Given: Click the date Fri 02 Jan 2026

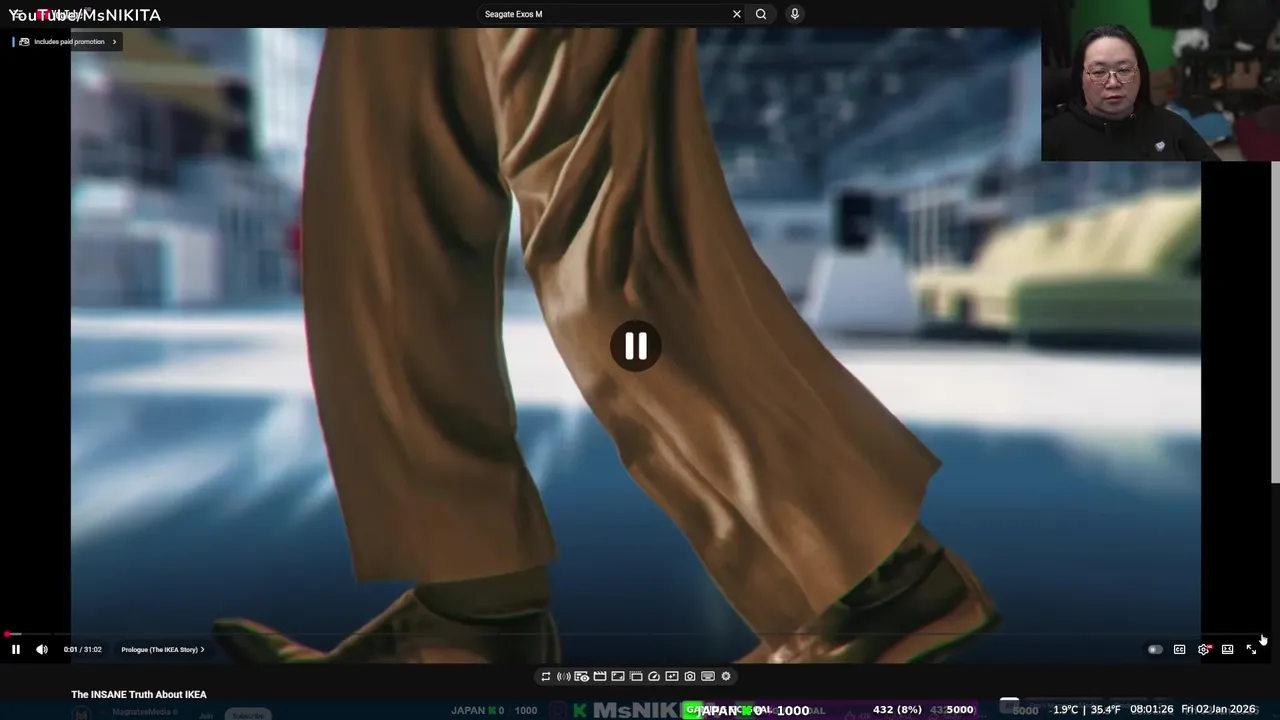Looking at the screenshot, I should 1218,710.
